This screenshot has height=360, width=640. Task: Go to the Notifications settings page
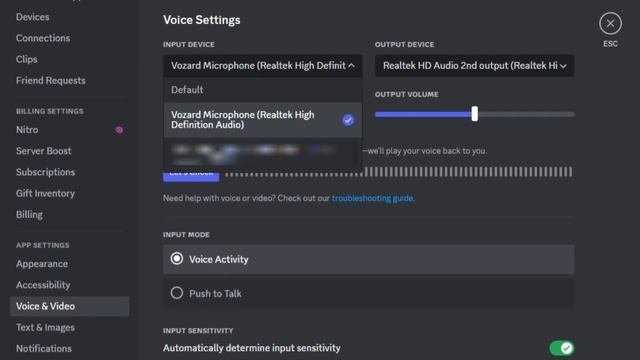click(44, 349)
